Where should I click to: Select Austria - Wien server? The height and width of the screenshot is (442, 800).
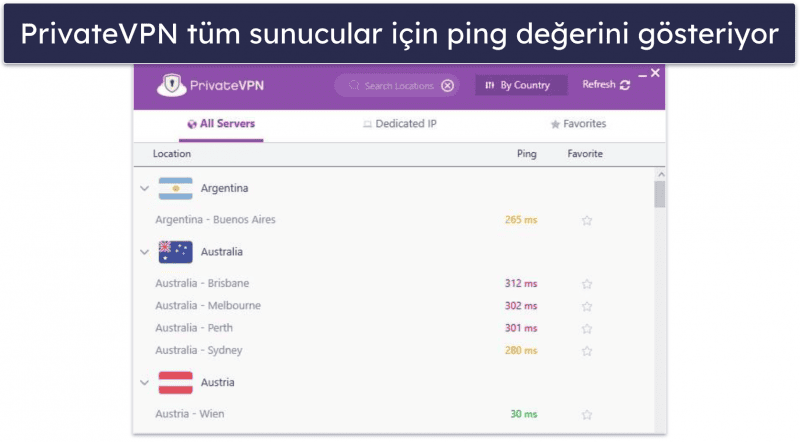pyautogui.click(x=189, y=414)
